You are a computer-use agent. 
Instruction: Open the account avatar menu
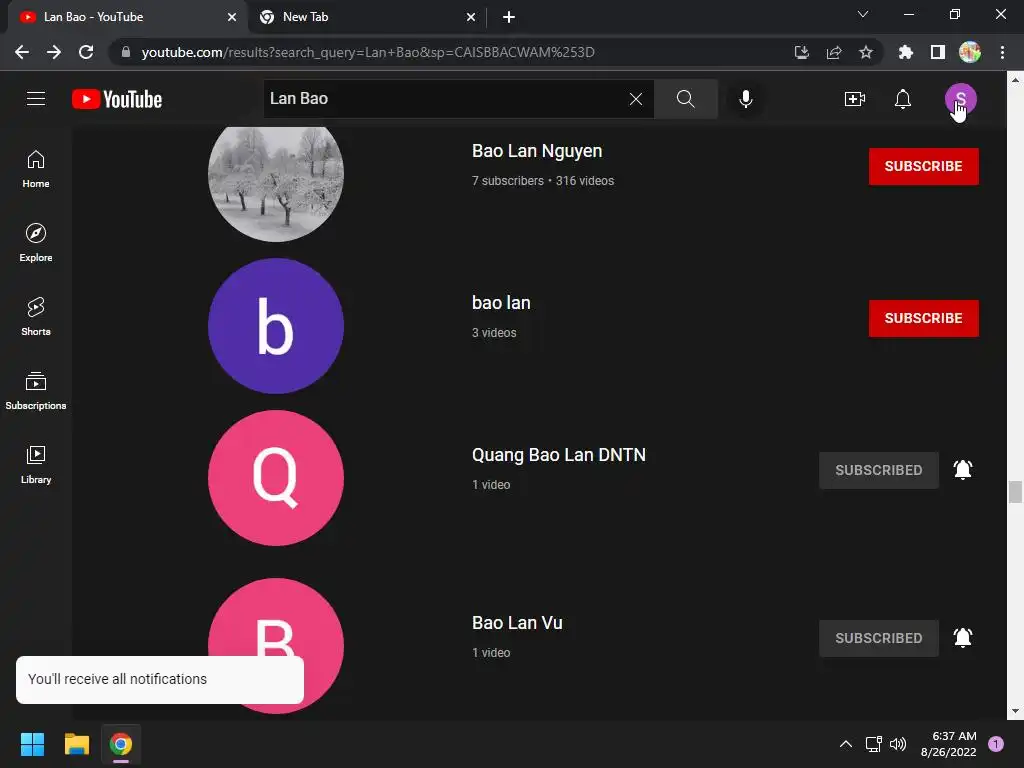pyautogui.click(x=960, y=99)
